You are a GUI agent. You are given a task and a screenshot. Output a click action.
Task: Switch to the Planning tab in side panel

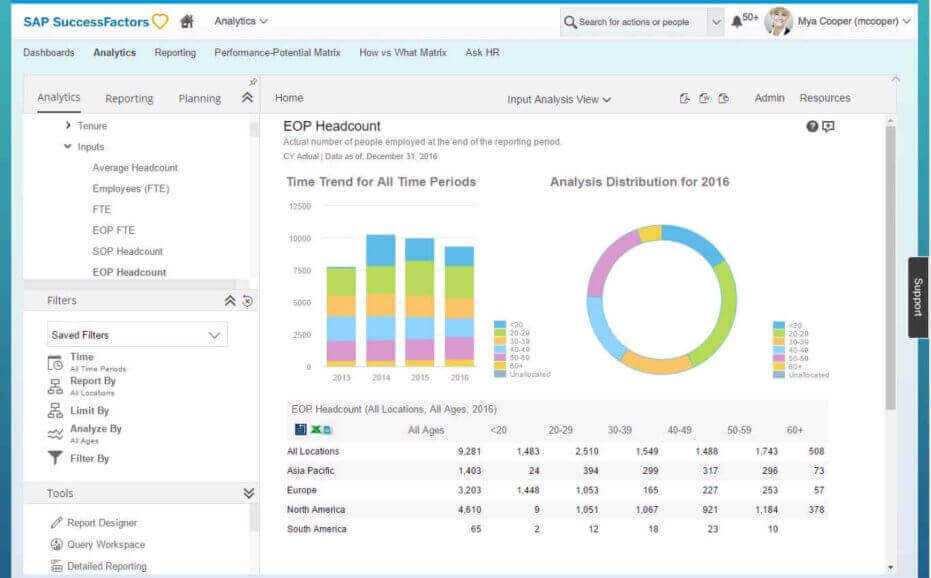[200, 99]
